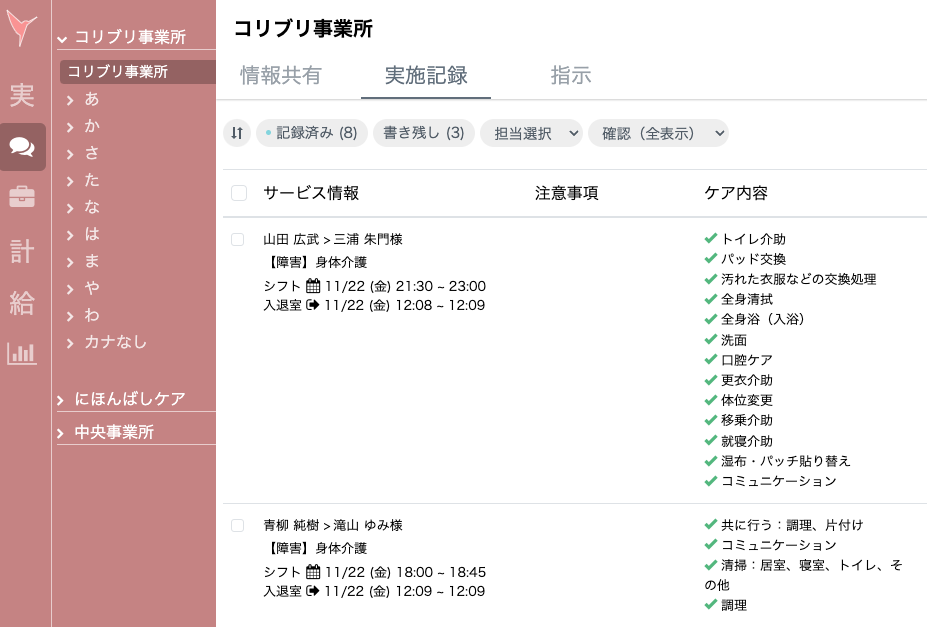Click the active chat bubble sidebar icon
Screen dimensions: 927x627
point(22,146)
